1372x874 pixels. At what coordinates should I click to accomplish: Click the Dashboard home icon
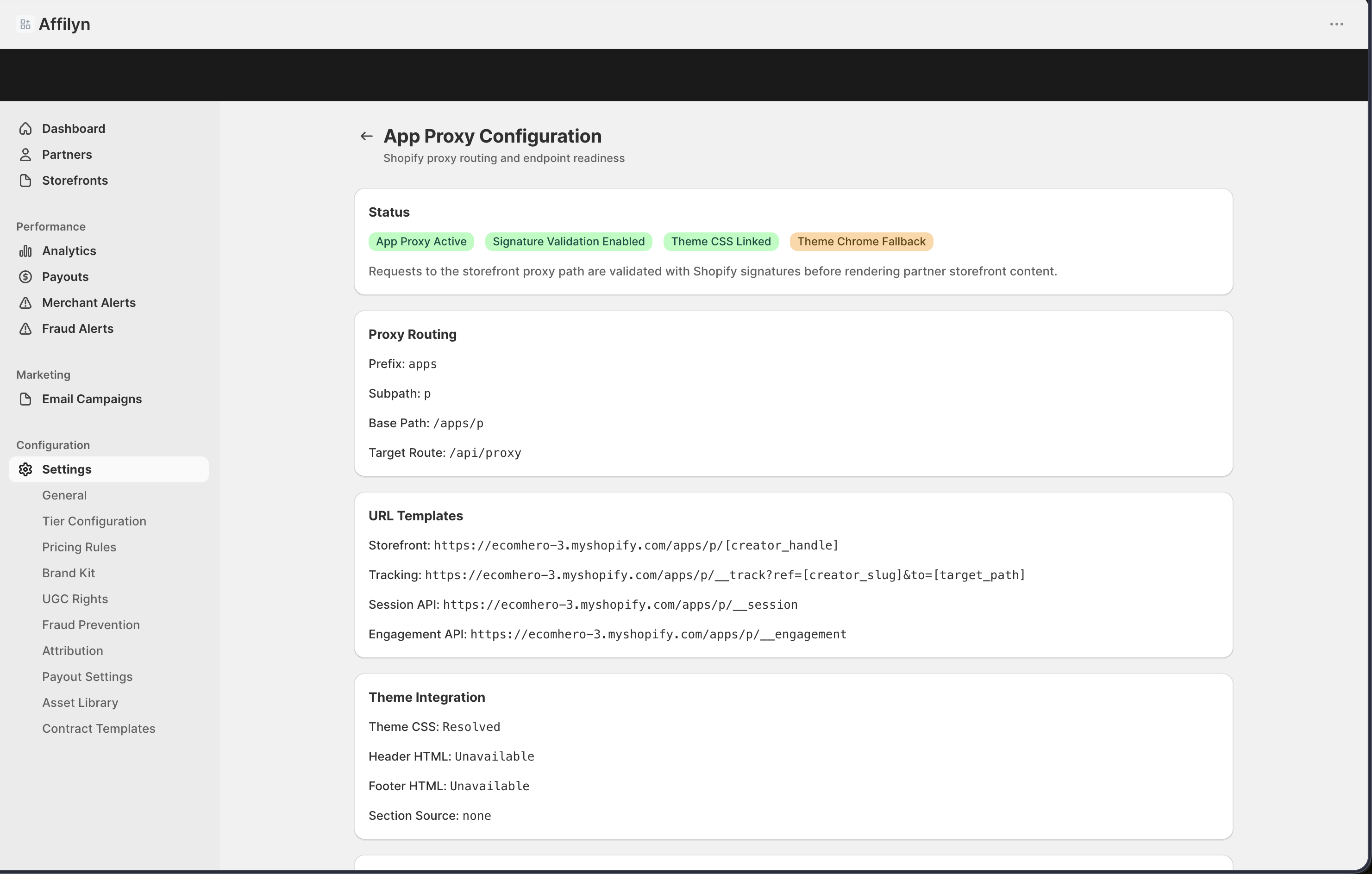[25, 129]
